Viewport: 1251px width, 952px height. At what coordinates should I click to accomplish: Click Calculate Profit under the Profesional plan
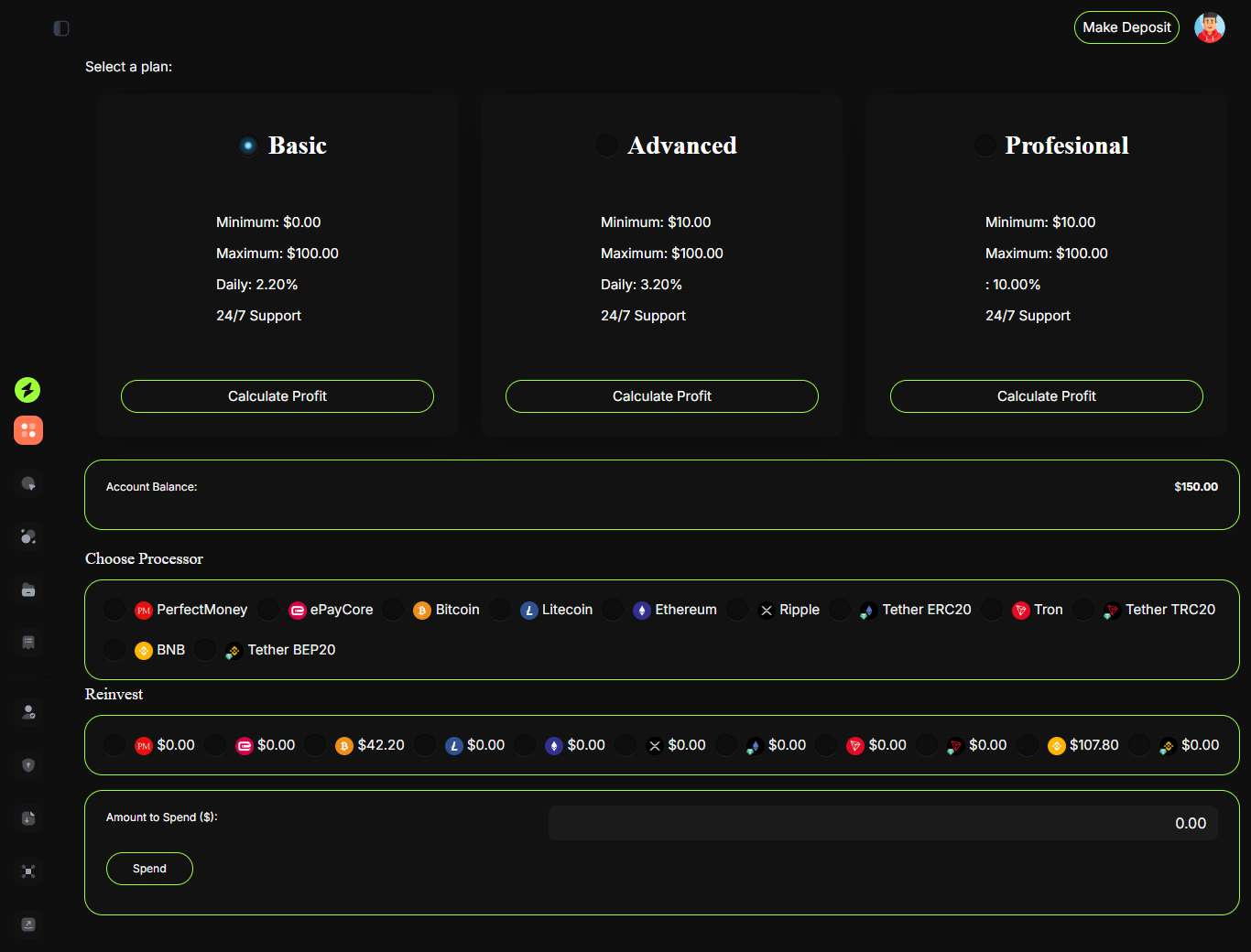coord(1047,396)
